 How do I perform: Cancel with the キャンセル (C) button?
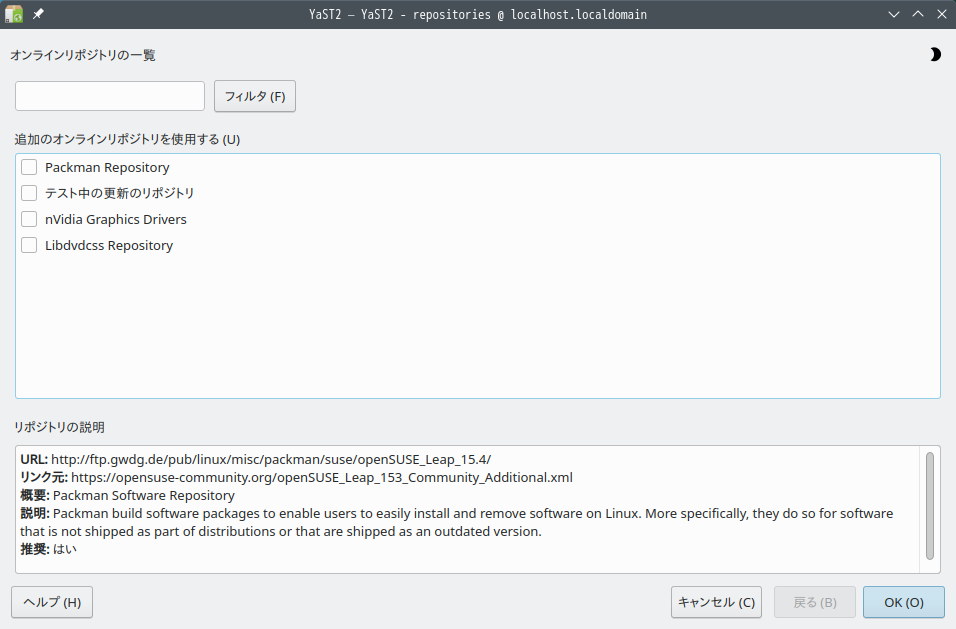click(716, 602)
